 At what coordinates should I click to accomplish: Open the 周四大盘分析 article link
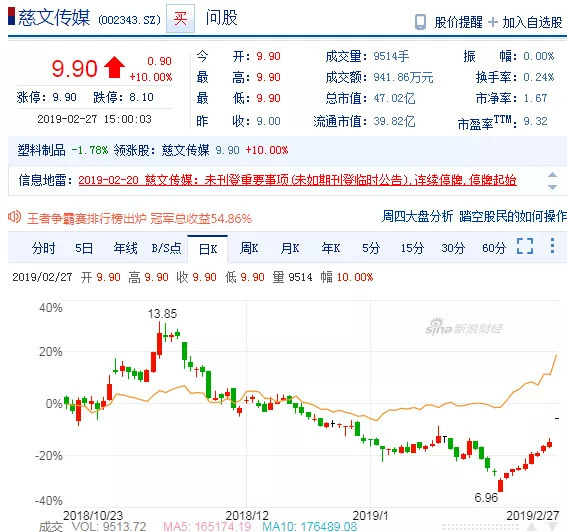(417, 217)
